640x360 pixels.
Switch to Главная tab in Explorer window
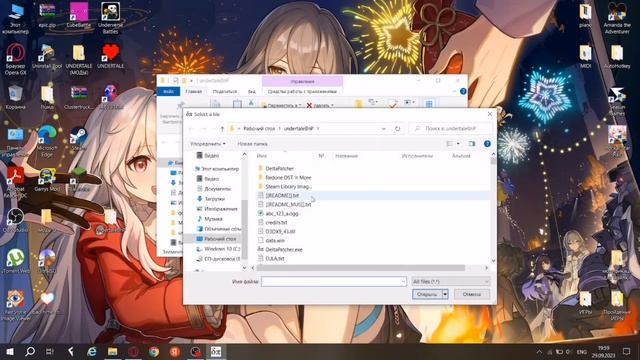193,91
